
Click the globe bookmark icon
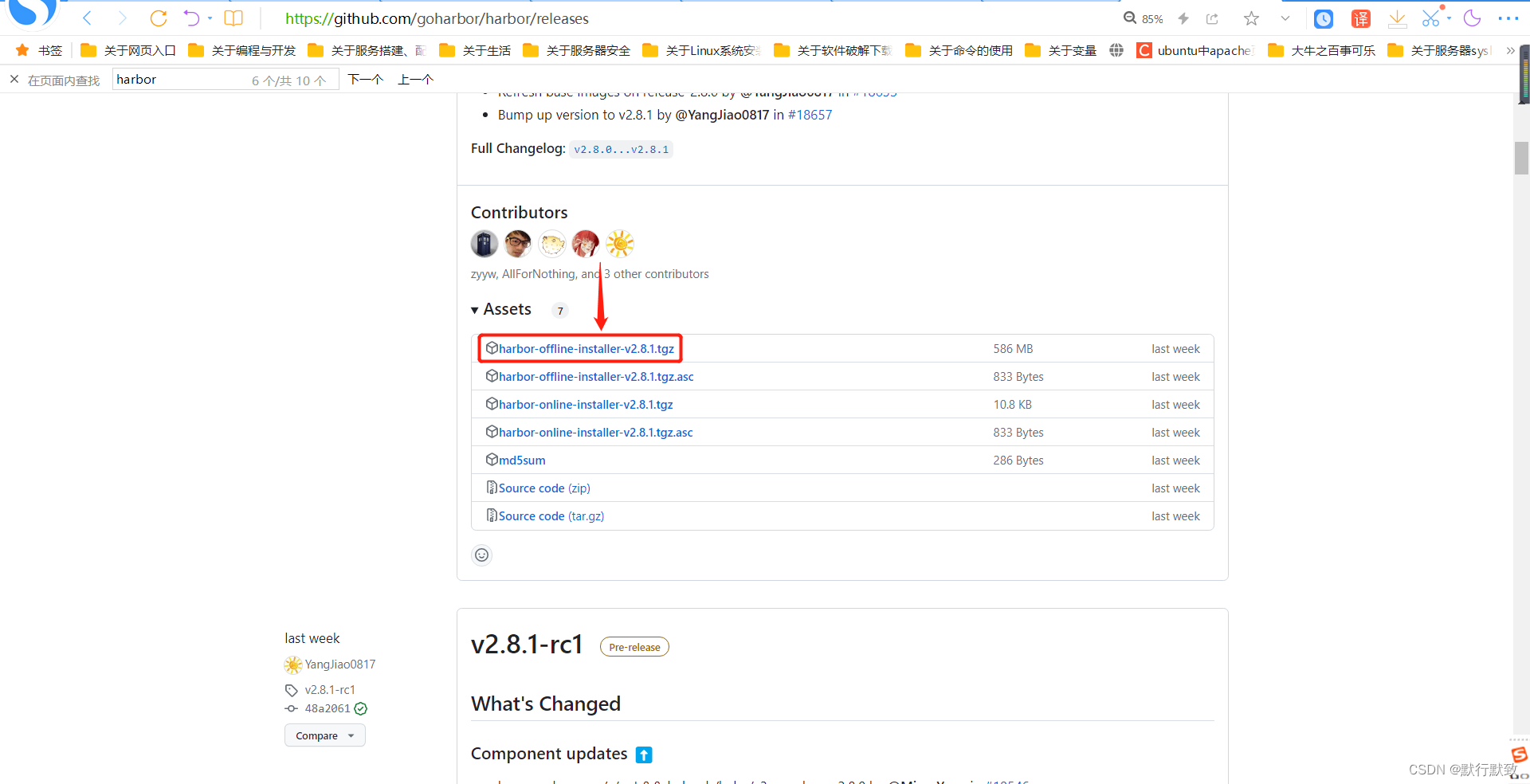[1116, 50]
